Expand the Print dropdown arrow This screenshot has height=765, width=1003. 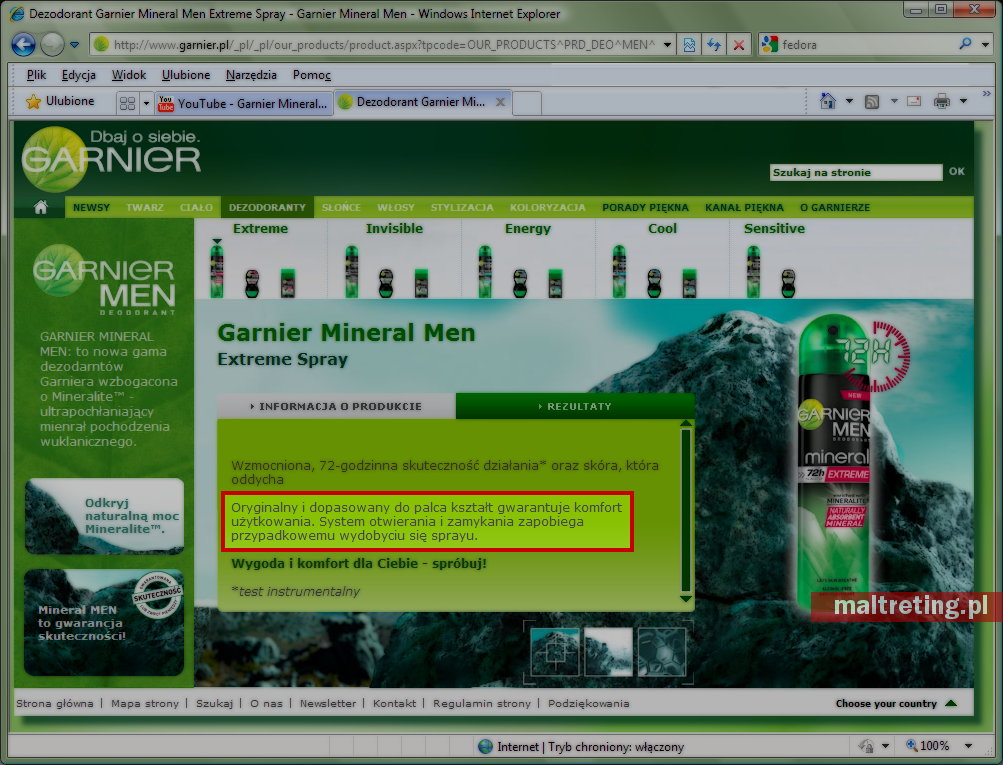point(963,101)
